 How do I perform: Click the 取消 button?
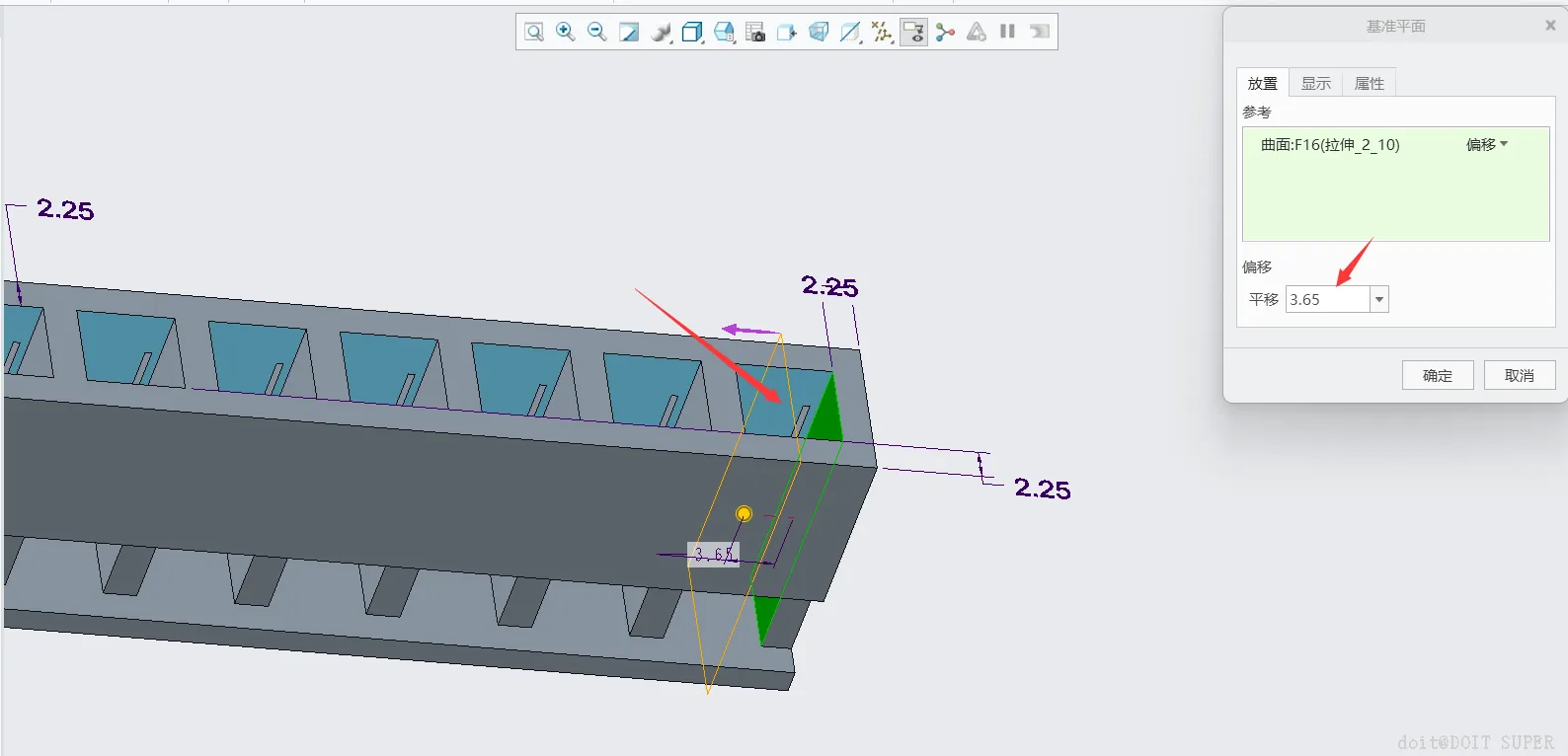(1520, 375)
